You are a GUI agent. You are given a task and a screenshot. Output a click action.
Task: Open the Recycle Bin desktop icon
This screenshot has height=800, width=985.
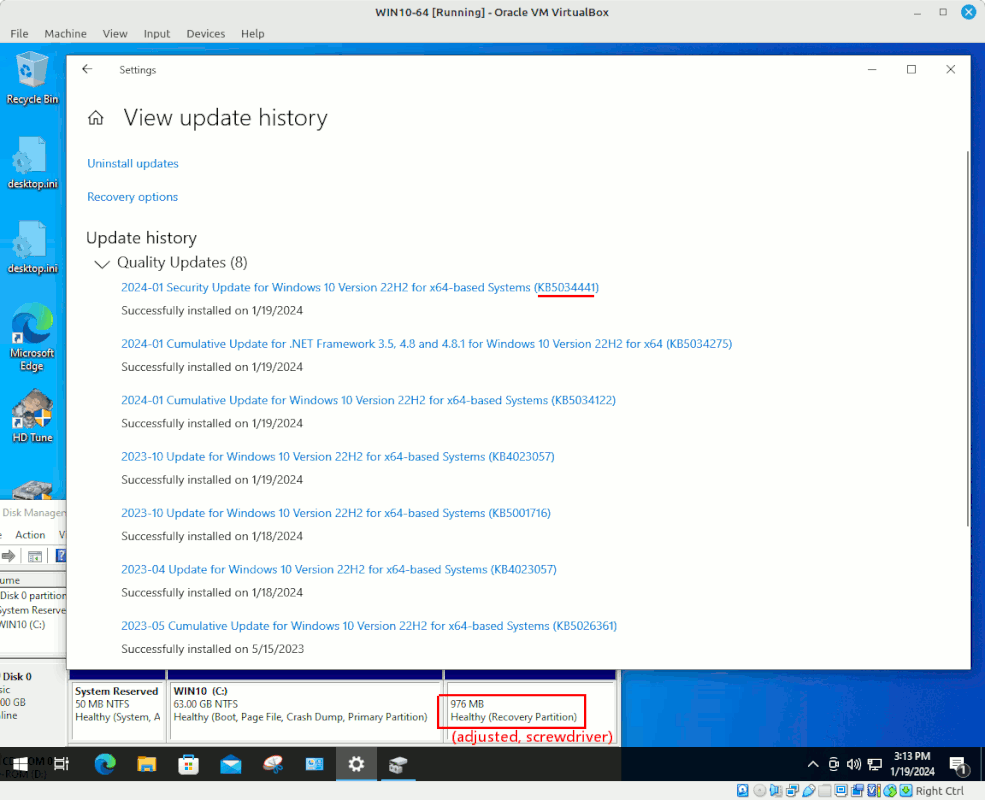(x=32, y=78)
